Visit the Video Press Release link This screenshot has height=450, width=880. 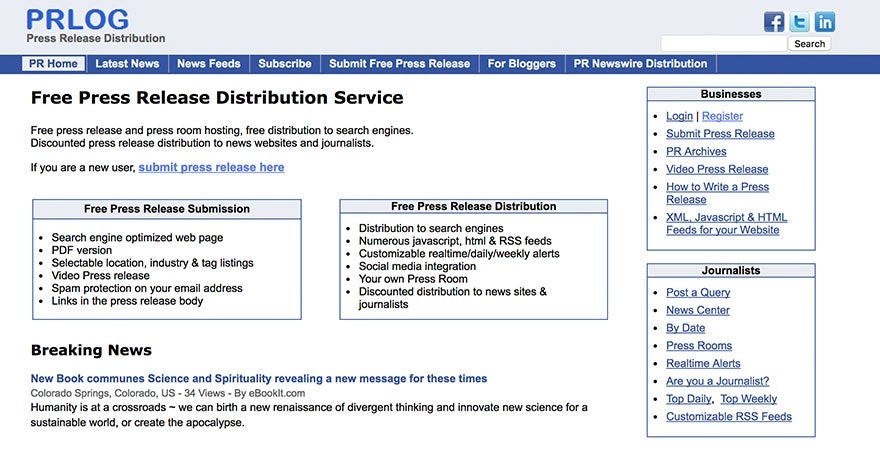pos(717,169)
